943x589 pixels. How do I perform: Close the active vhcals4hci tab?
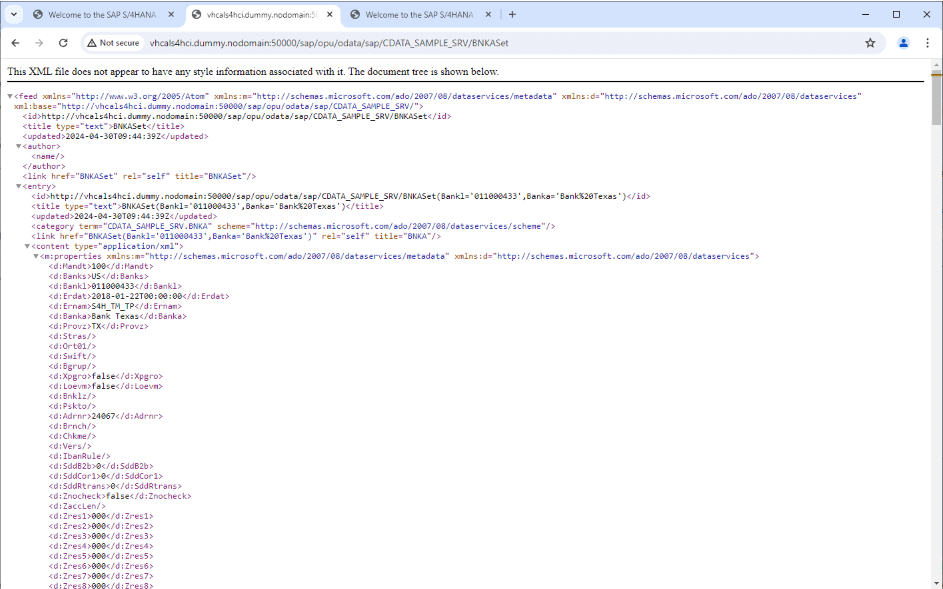(x=332, y=15)
